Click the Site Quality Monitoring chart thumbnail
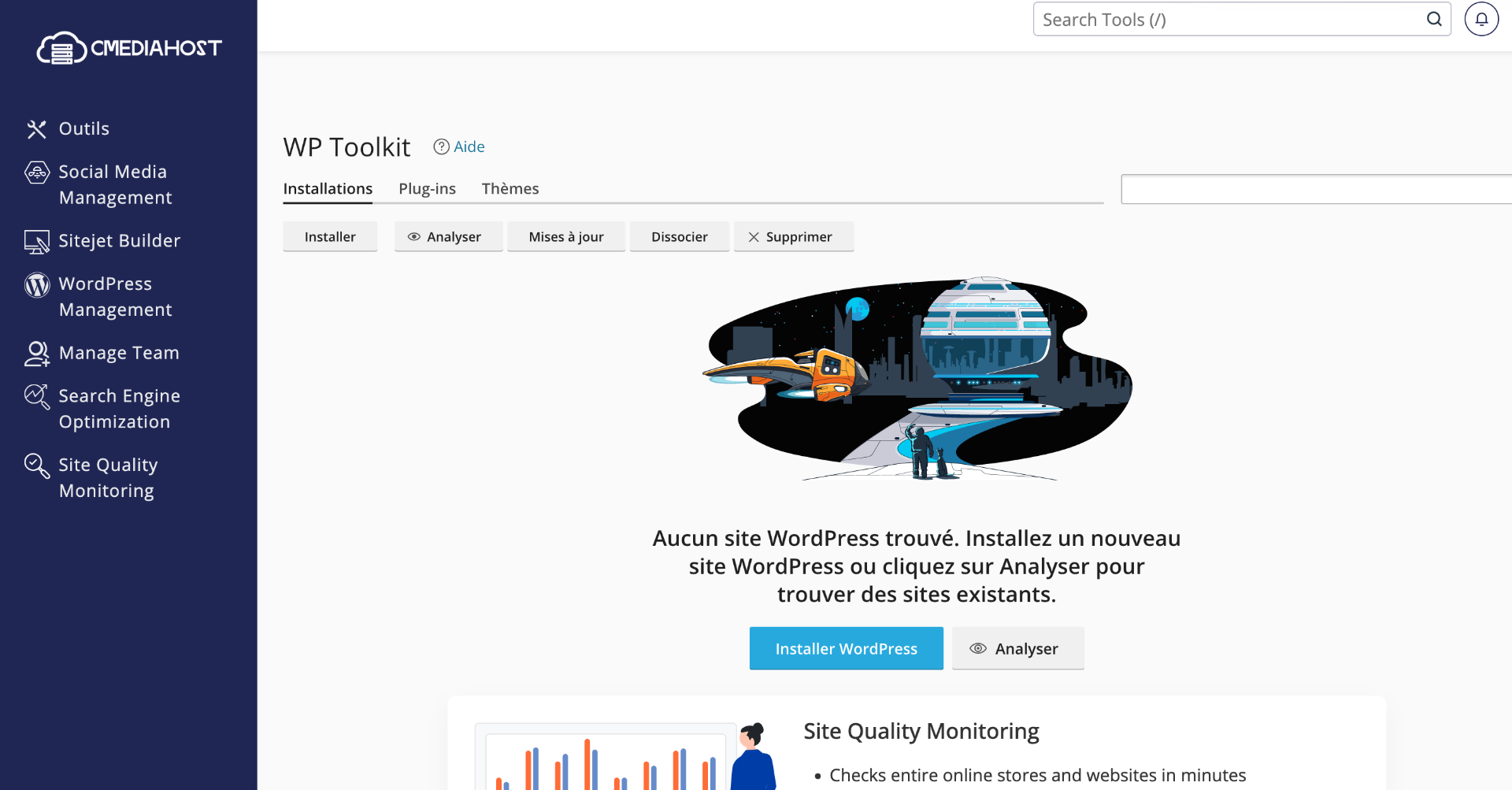The image size is (1512, 790). [x=626, y=756]
